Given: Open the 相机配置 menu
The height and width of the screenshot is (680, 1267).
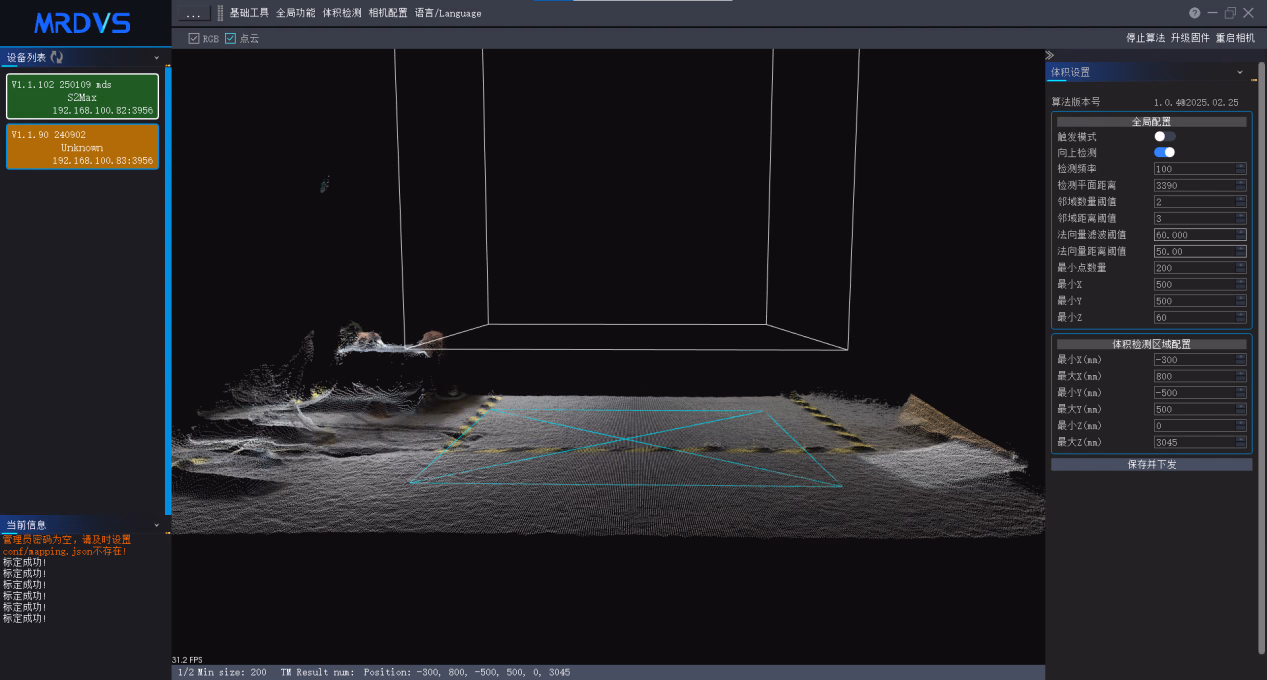Looking at the screenshot, I should pos(388,13).
